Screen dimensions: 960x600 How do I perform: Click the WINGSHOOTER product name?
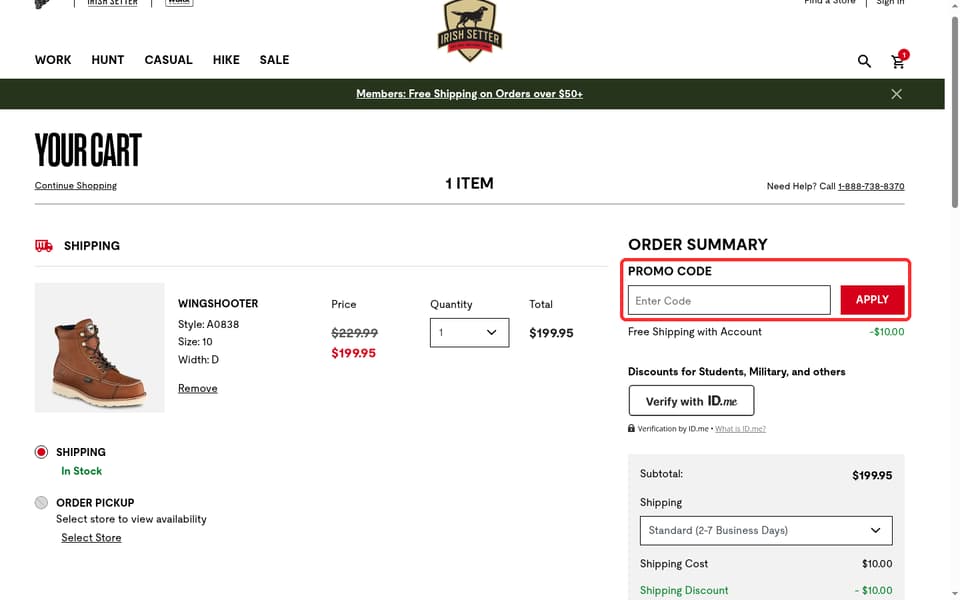218,304
